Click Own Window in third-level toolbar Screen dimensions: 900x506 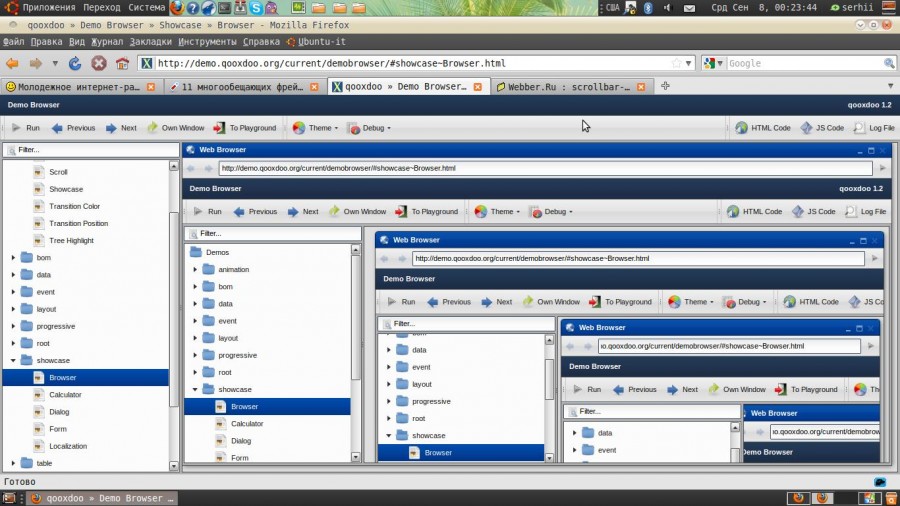(551, 302)
